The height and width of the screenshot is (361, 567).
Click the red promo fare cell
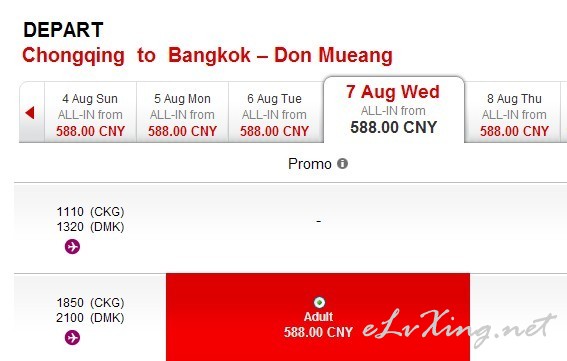tap(318, 317)
